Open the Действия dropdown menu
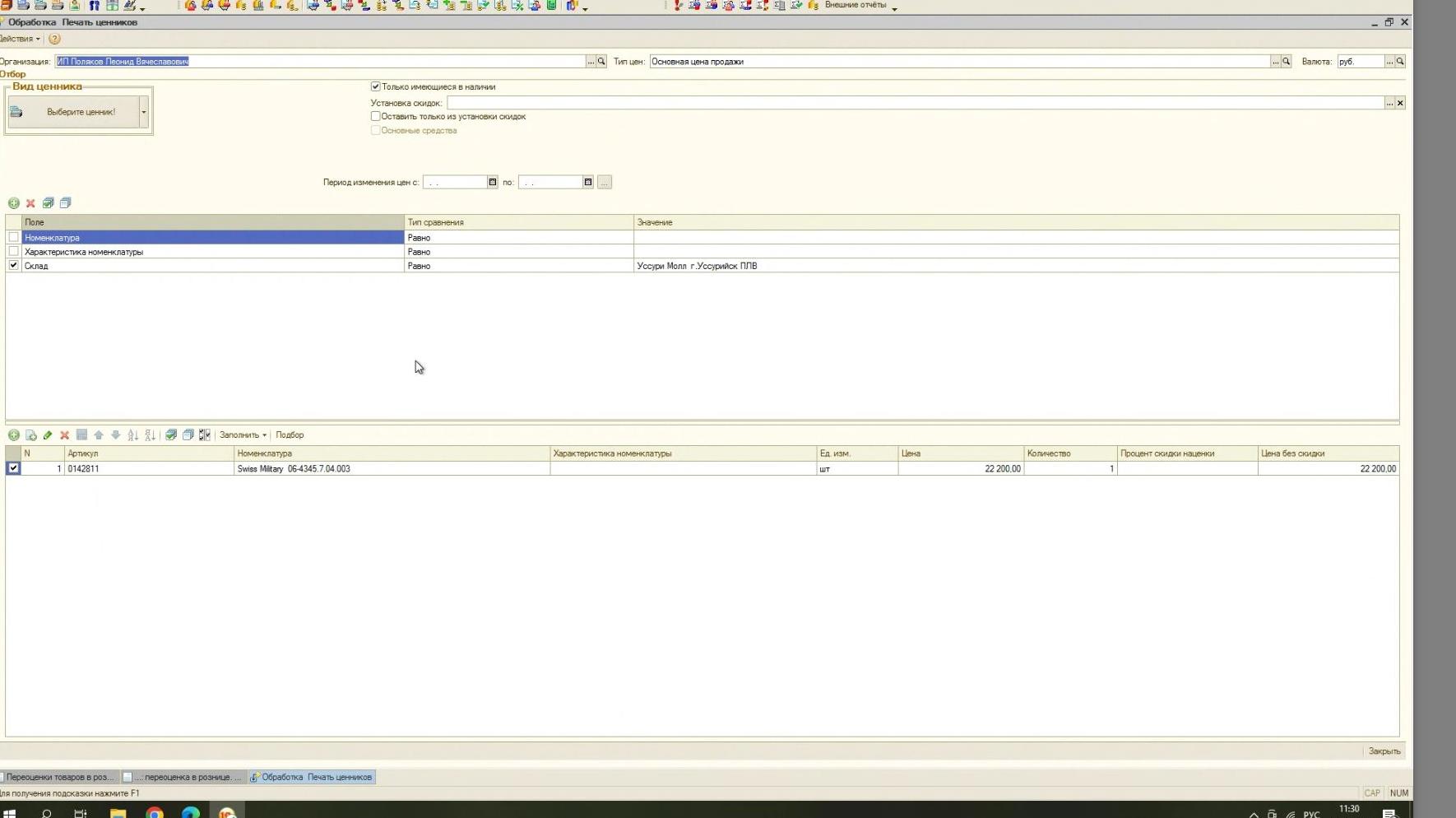 (x=20, y=39)
